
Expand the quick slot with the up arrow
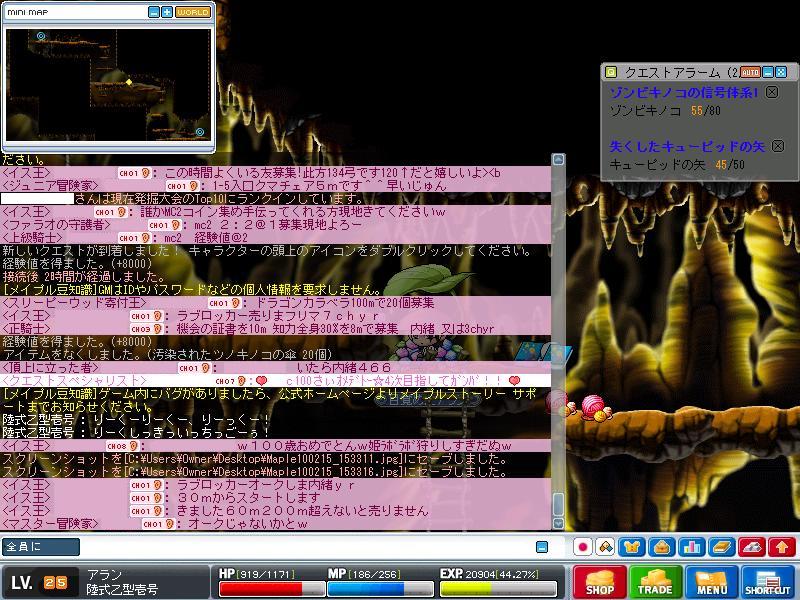782,547
